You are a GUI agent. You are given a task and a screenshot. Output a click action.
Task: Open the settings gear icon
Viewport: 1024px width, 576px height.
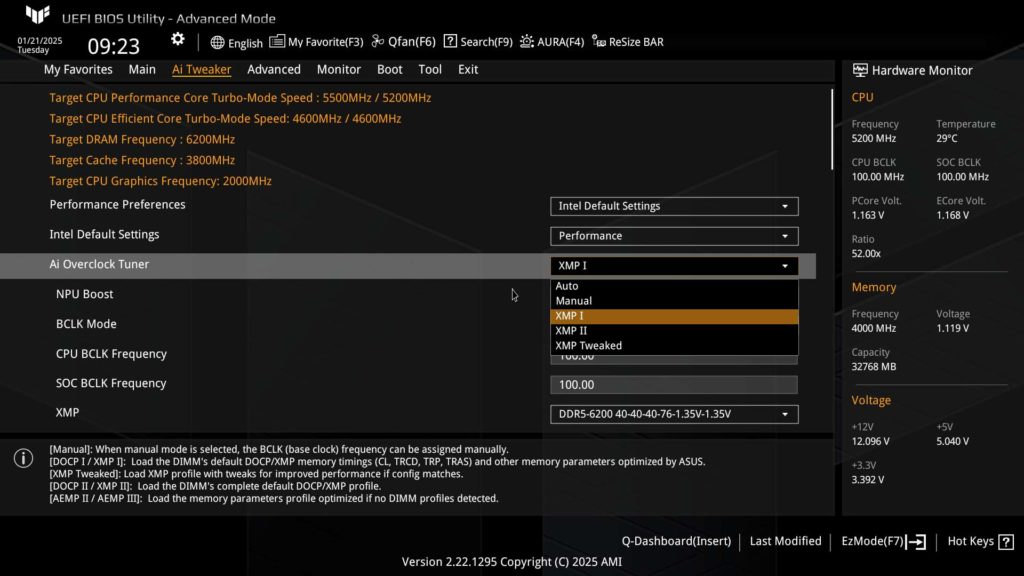[178, 40]
